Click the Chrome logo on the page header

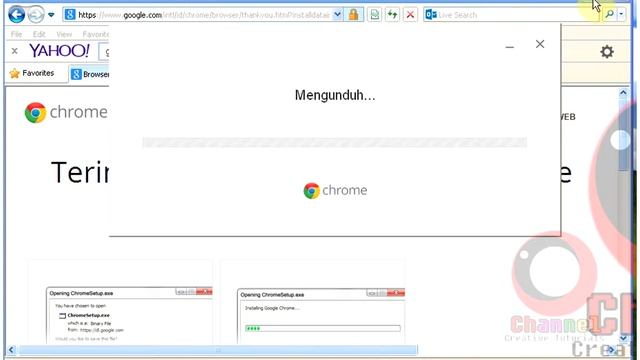tap(66, 112)
